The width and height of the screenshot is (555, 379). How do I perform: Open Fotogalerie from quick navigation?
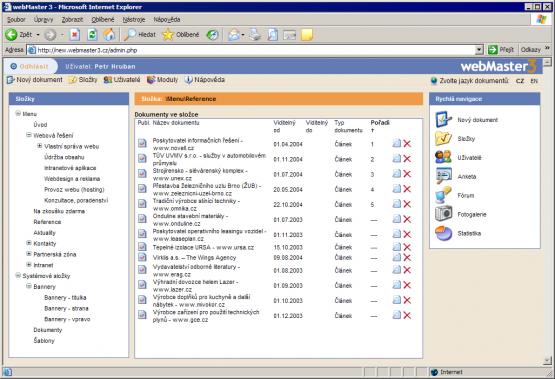click(x=471, y=214)
